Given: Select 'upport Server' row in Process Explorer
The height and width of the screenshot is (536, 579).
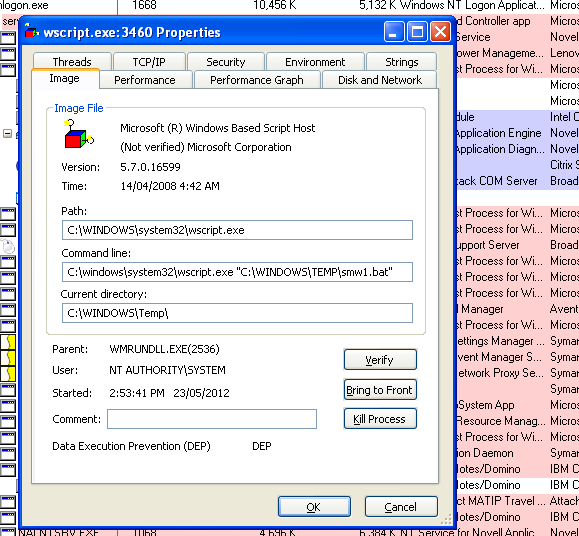Looking at the screenshot, I should coord(518,245).
